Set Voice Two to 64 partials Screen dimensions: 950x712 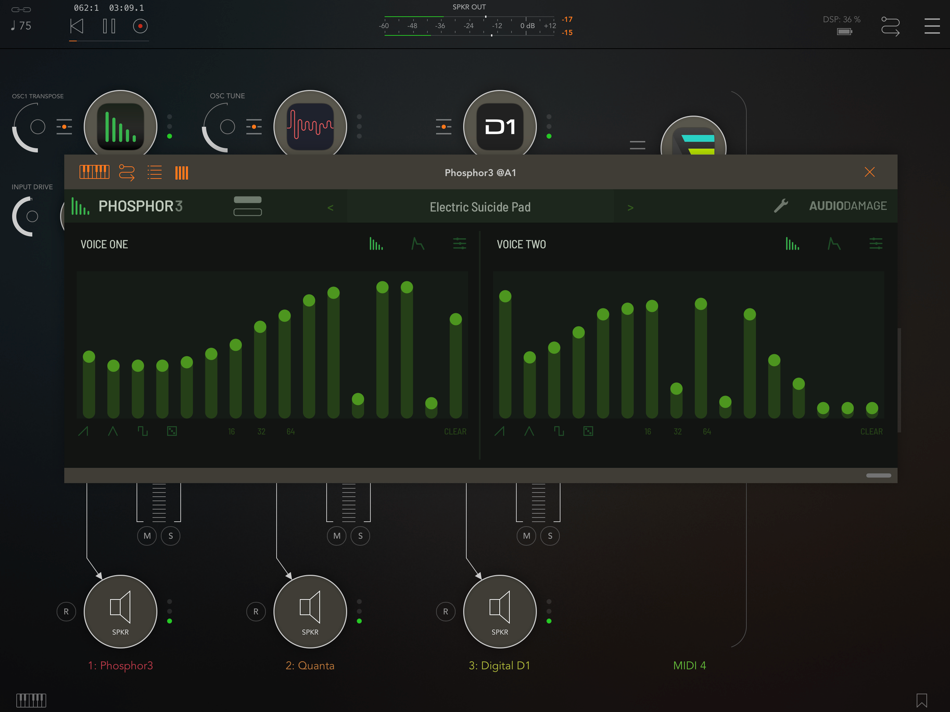[707, 430]
